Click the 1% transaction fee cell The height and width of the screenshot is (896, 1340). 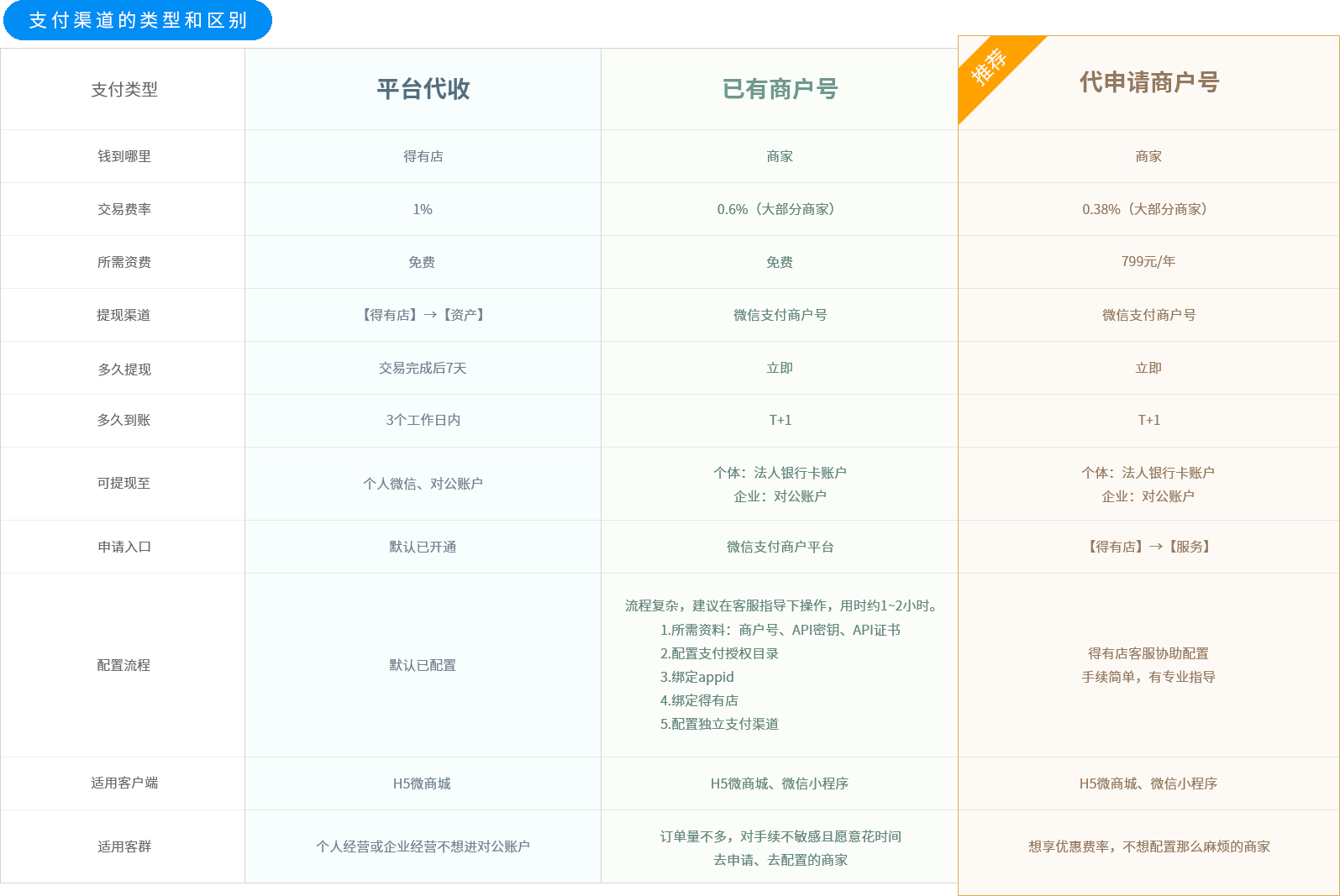click(x=423, y=209)
